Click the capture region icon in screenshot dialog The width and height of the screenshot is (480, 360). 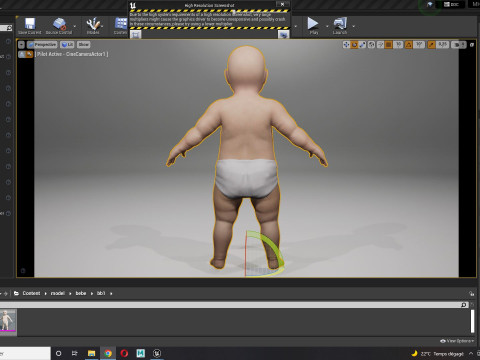(135, 34)
